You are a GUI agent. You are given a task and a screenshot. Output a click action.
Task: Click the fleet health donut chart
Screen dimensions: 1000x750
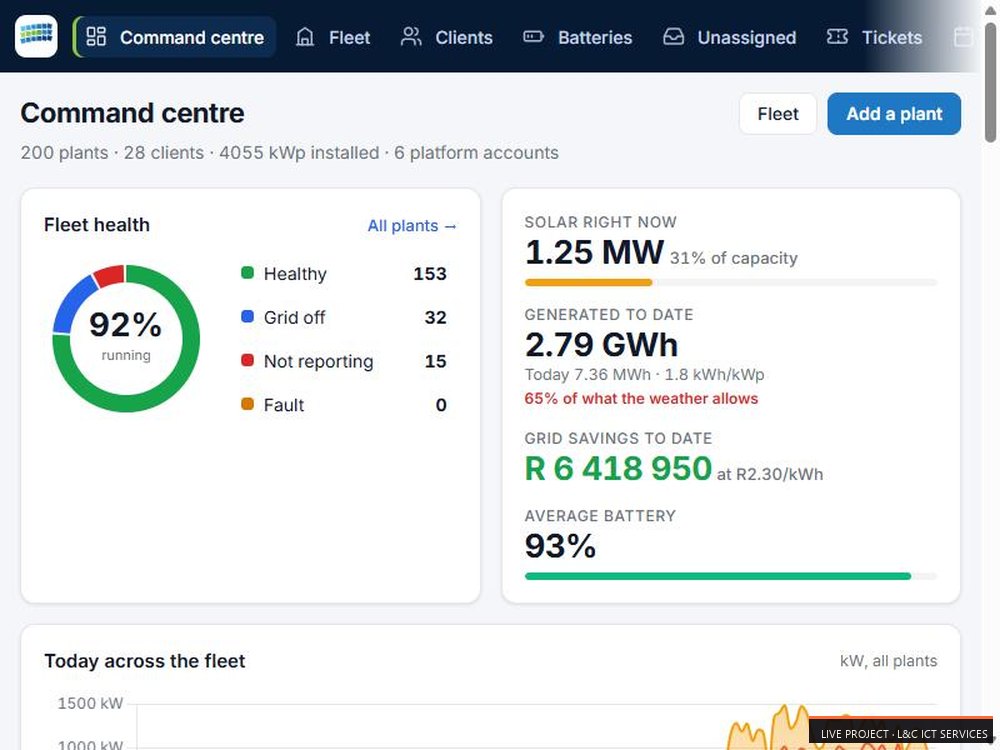[x=126, y=338]
